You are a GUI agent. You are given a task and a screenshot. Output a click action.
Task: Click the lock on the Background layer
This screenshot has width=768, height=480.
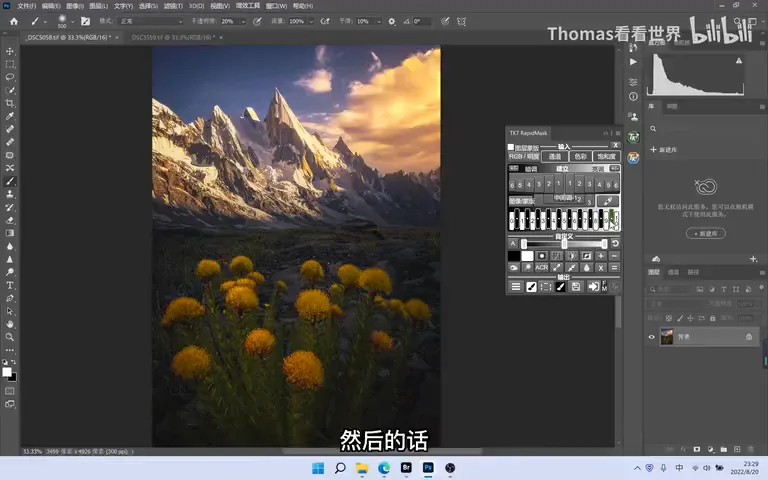(749, 336)
